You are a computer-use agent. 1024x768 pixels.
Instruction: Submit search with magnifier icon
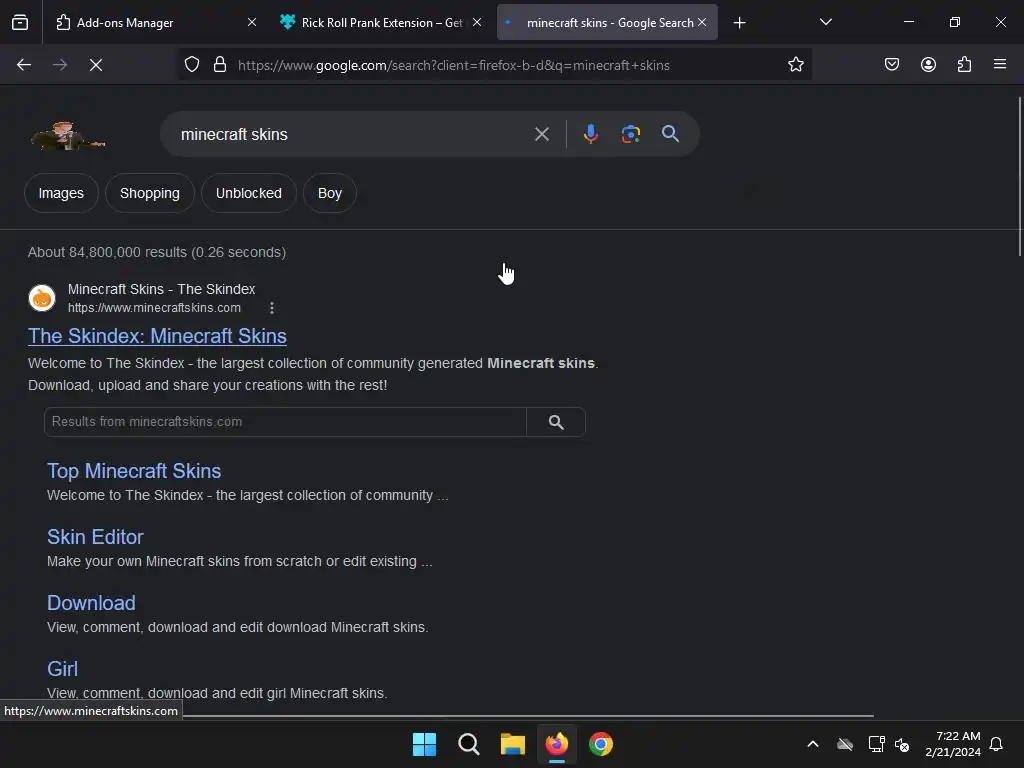click(670, 134)
